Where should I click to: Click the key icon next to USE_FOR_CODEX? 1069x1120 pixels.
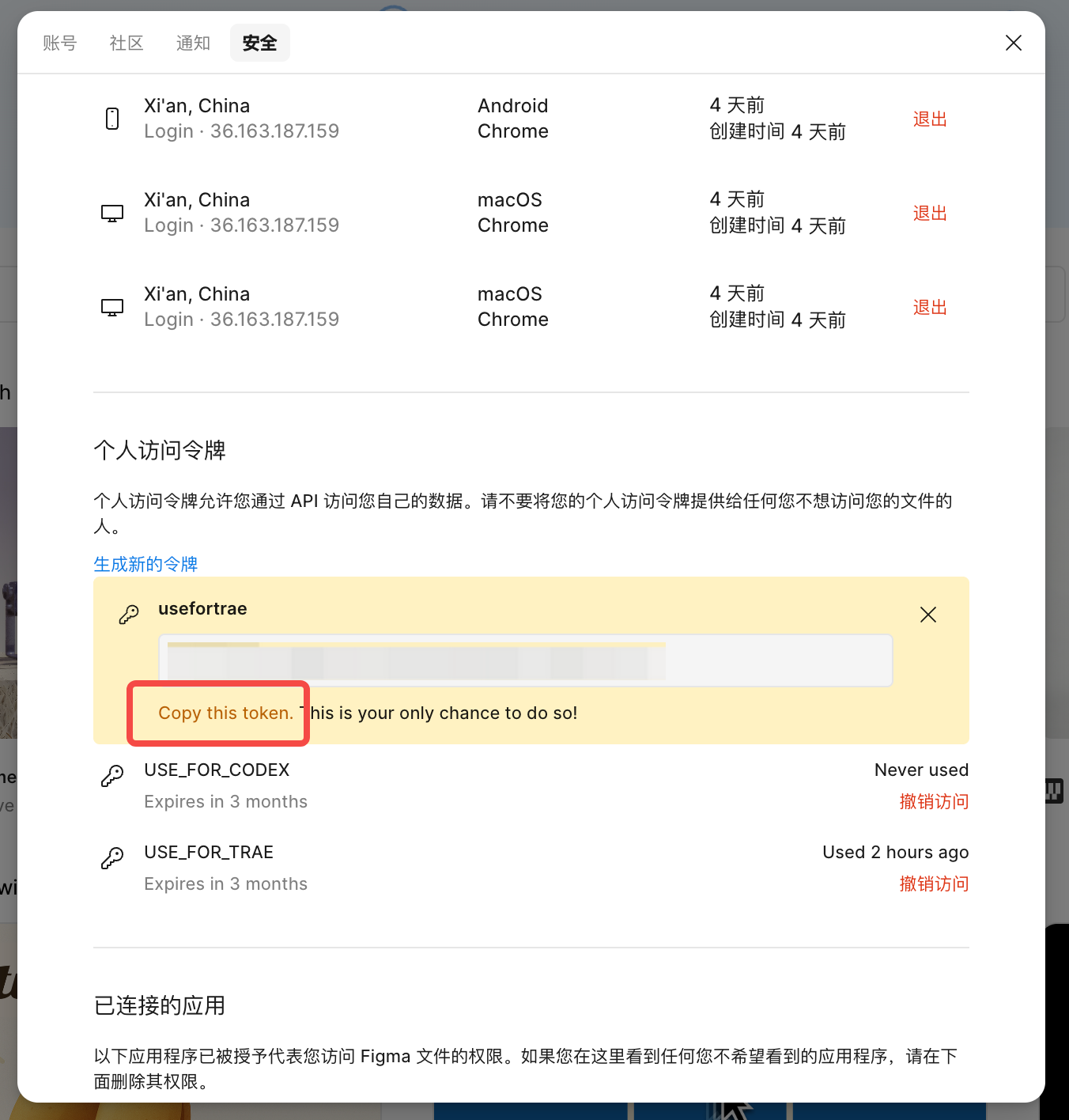[x=112, y=776]
